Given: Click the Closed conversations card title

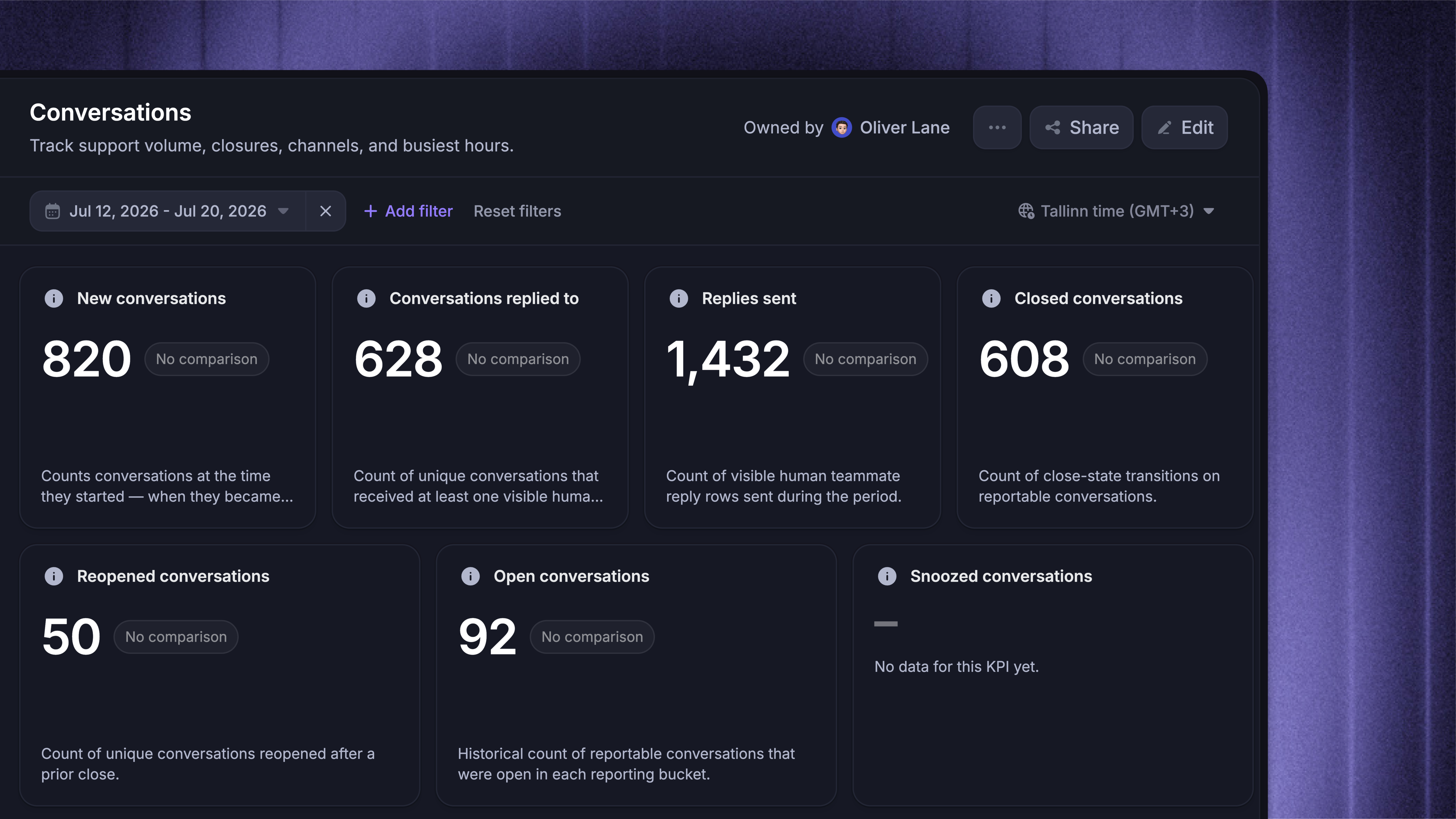Looking at the screenshot, I should 1098,298.
